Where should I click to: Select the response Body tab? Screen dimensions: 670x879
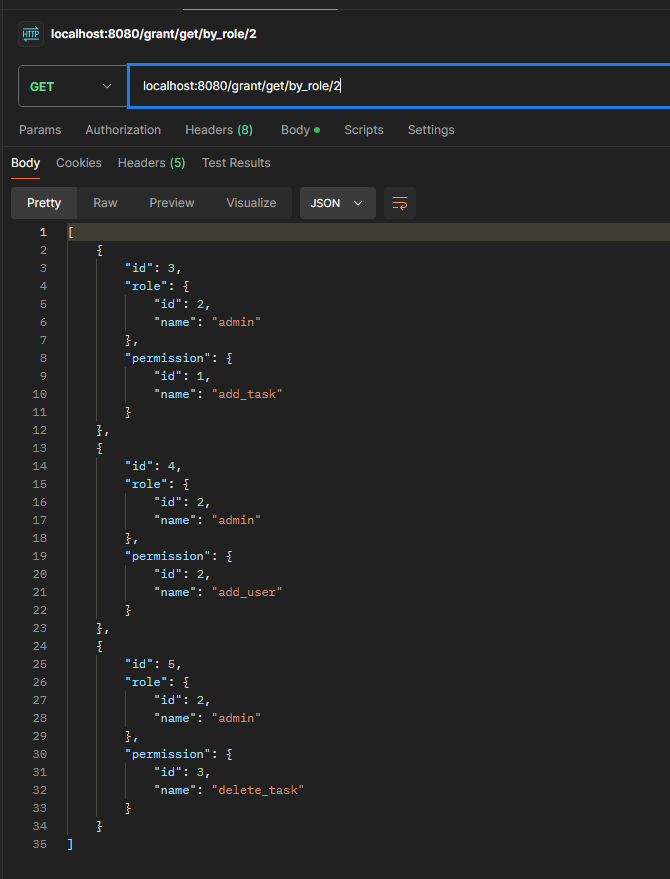coord(26,163)
